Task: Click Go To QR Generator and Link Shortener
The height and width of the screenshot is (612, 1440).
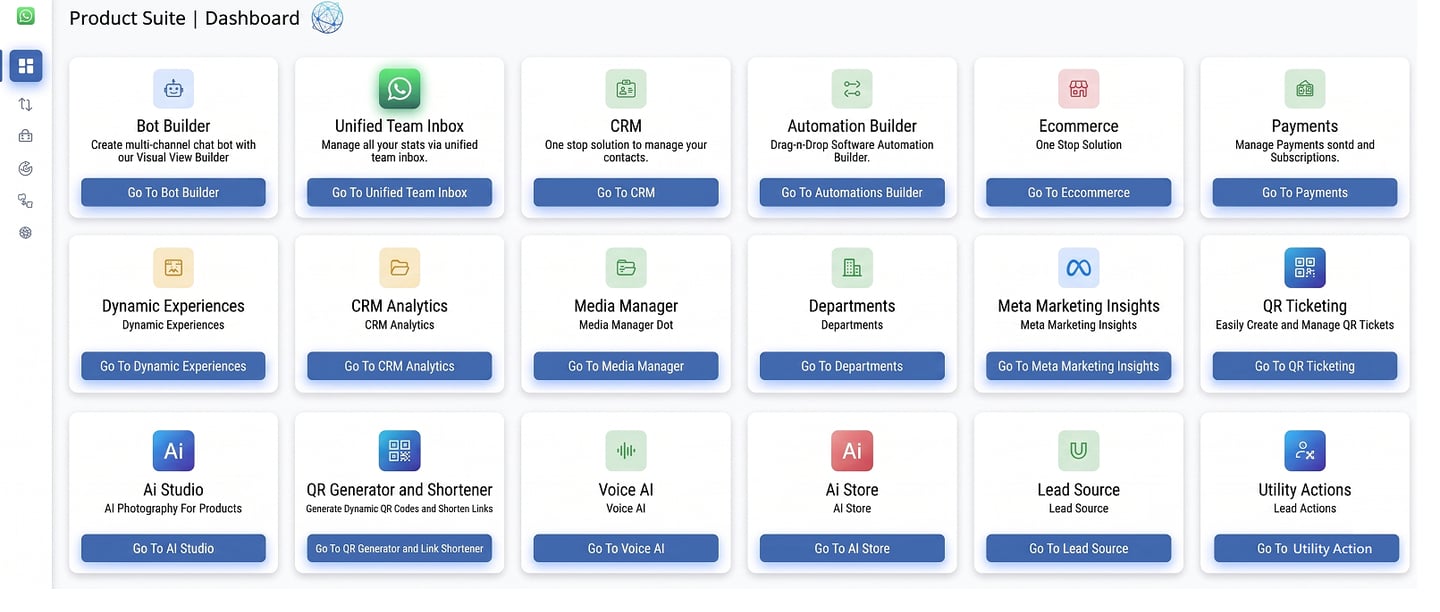Action: 400,548
